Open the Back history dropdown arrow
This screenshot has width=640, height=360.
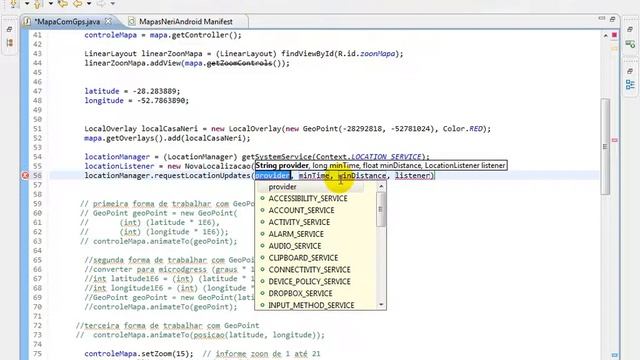(89, 4)
